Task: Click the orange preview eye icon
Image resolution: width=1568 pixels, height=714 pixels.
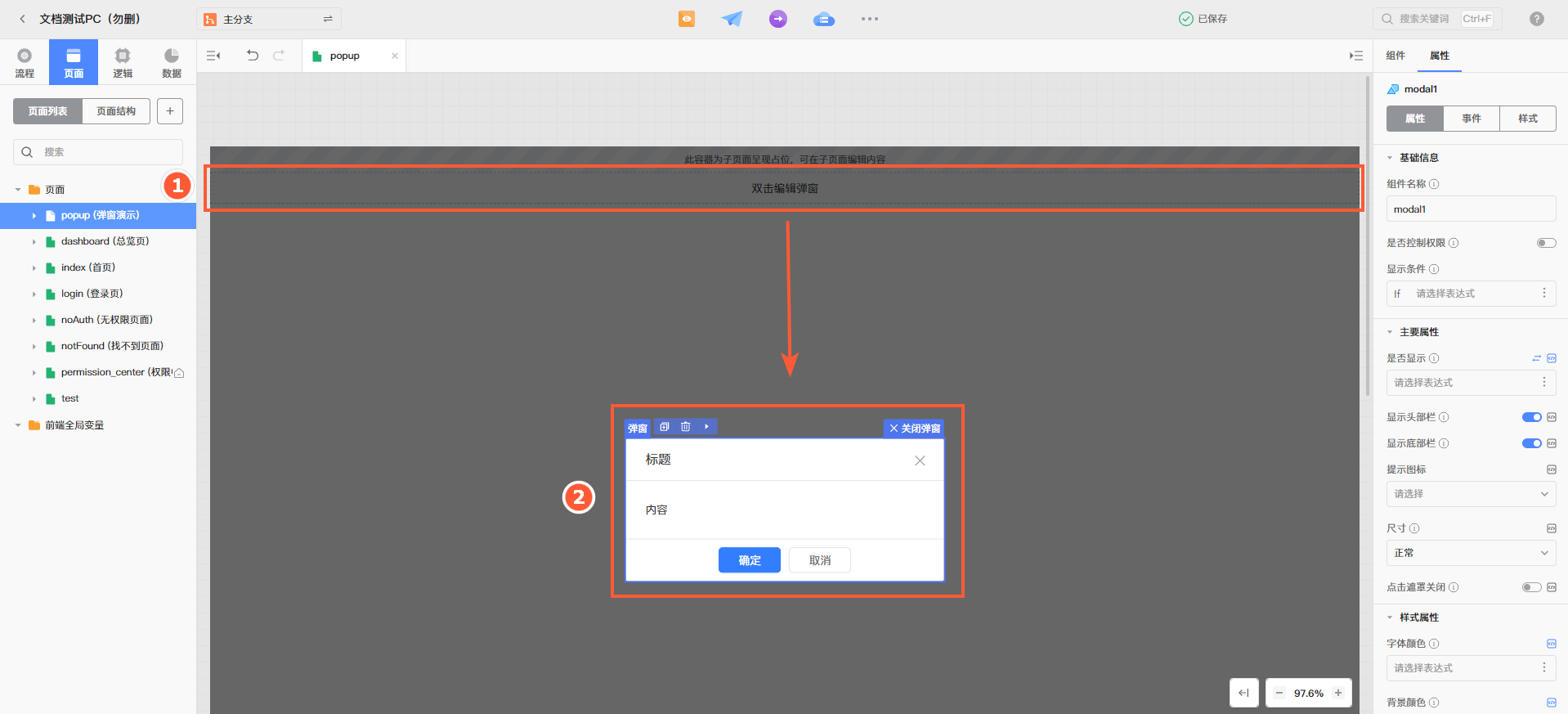Action: 687,19
